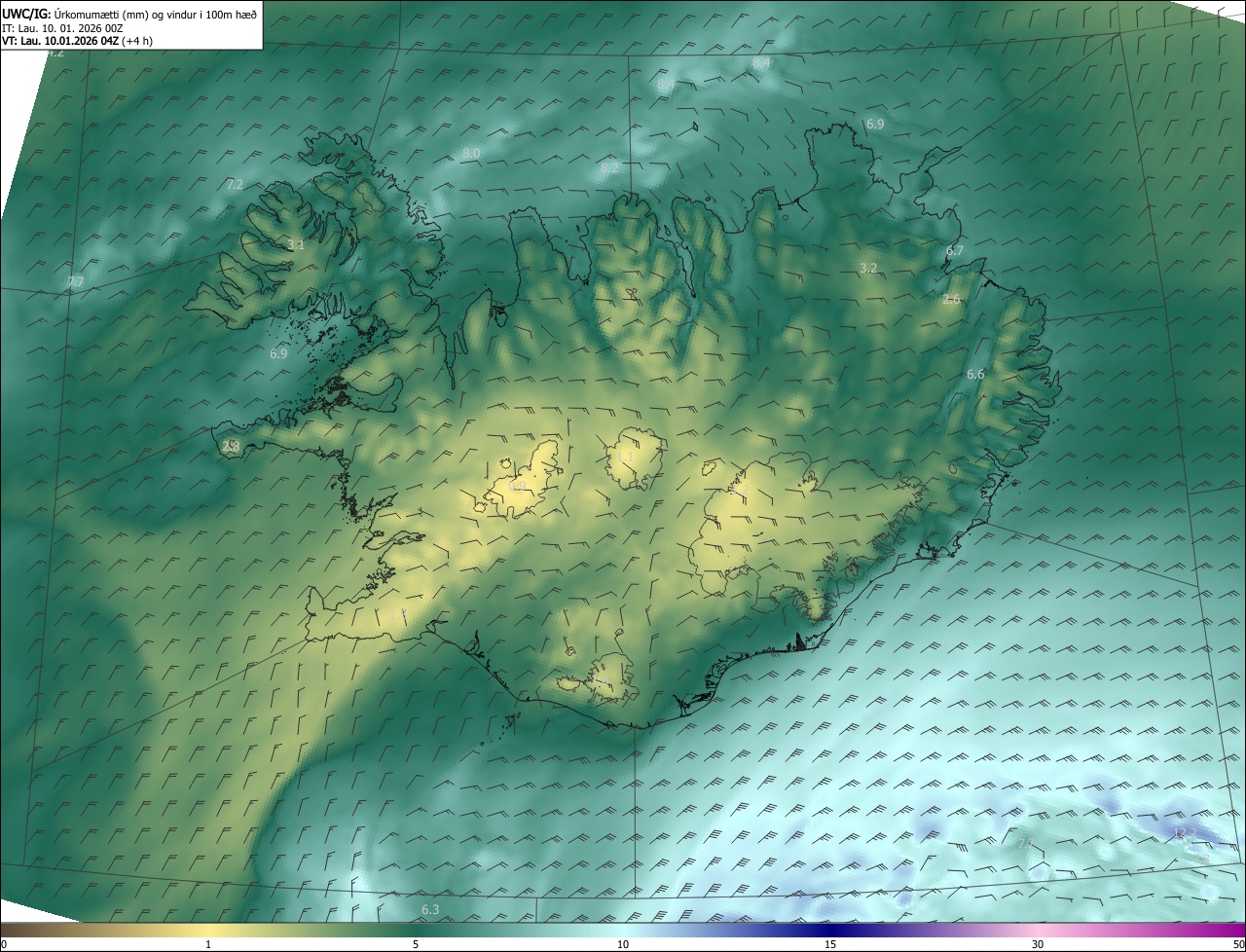Click the 10 tick on the colour scale
This screenshot has height=952, width=1246.
[623, 945]
